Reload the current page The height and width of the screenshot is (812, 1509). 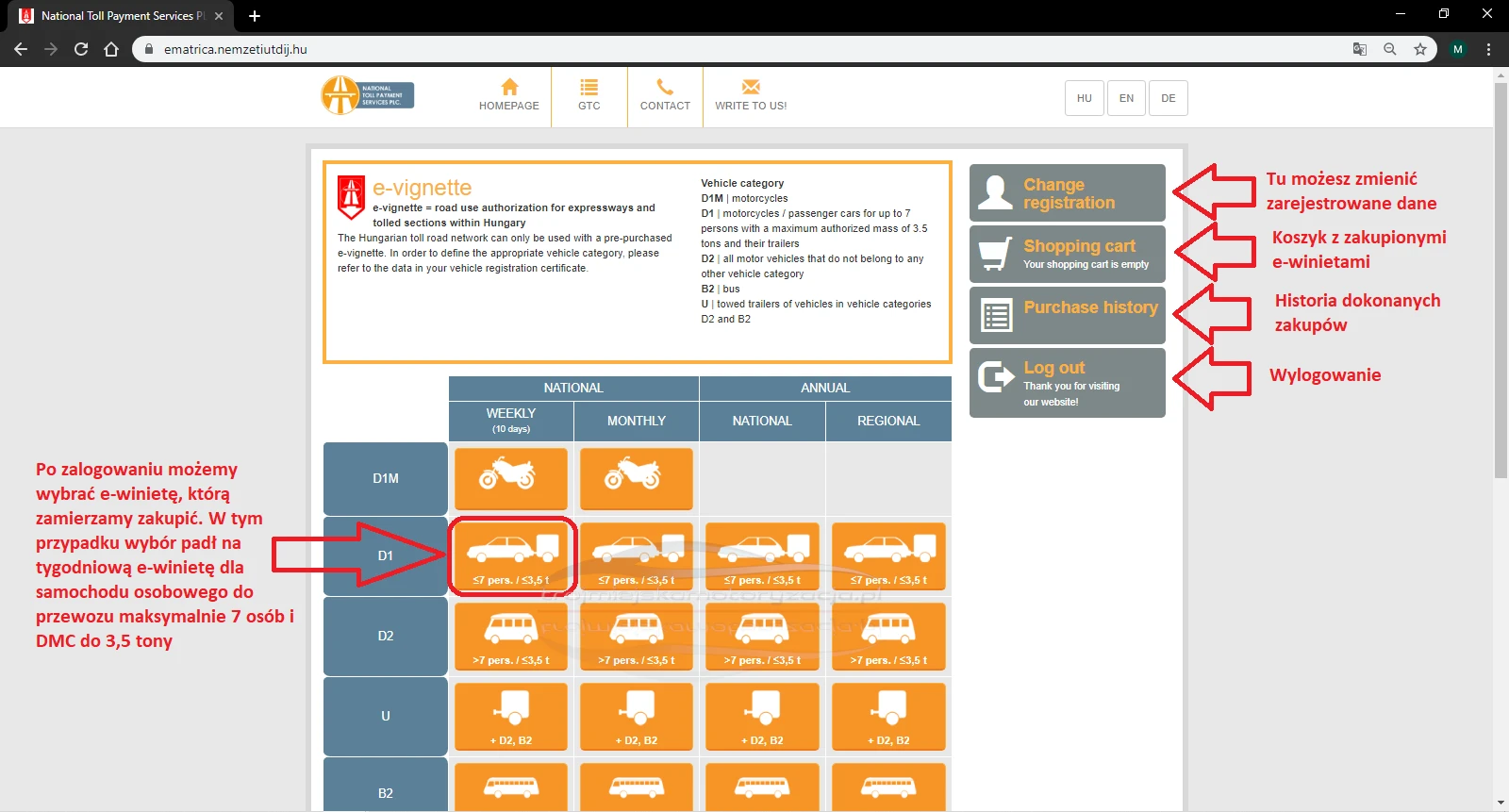81,49
